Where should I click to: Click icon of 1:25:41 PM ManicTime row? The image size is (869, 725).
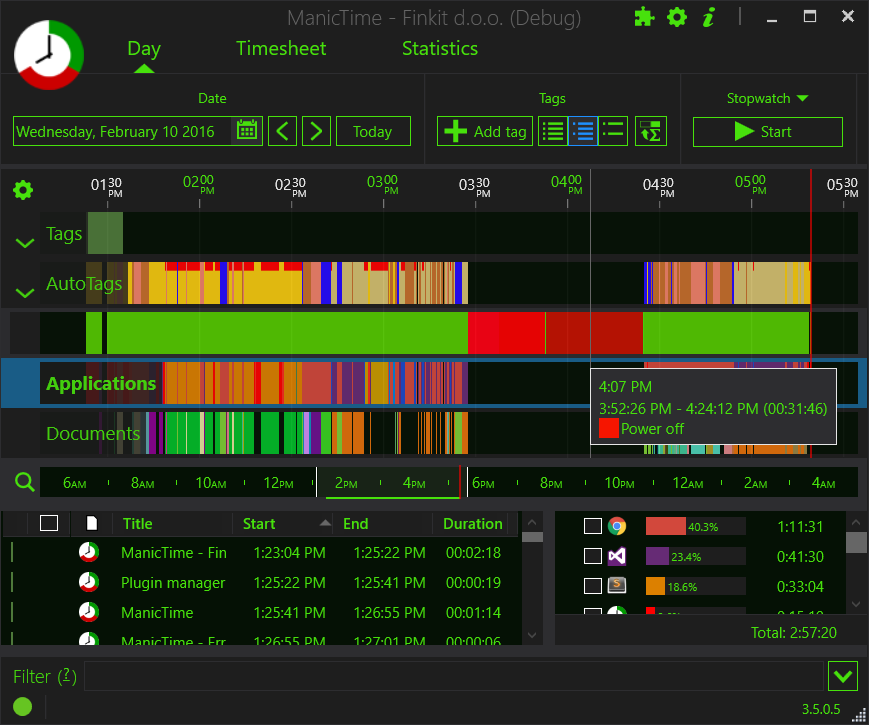89,612
